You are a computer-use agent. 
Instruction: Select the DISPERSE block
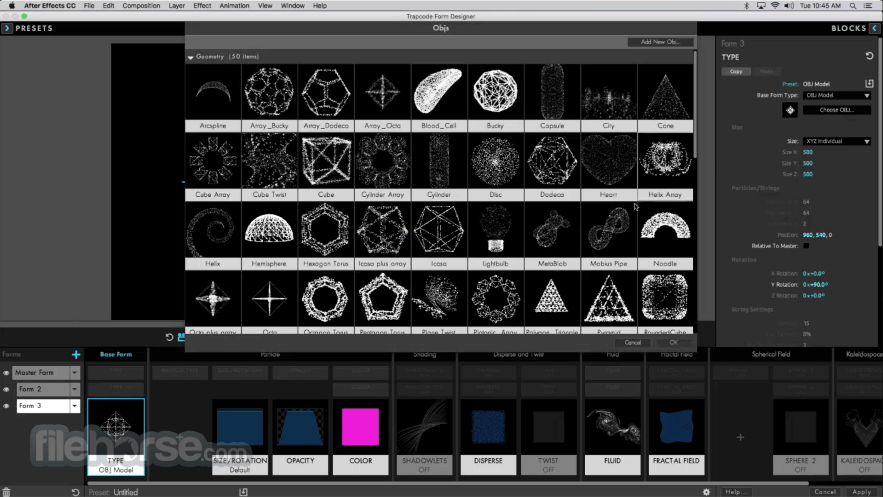point(488,437)
